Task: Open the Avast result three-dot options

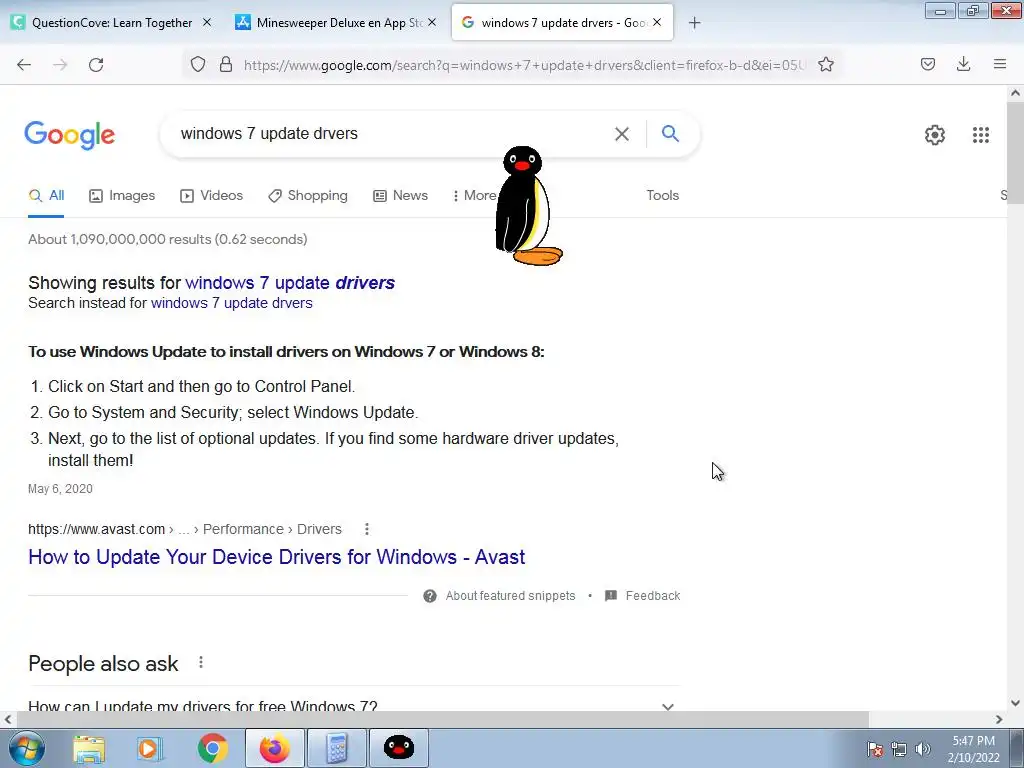Action: (x=367, y=529)
